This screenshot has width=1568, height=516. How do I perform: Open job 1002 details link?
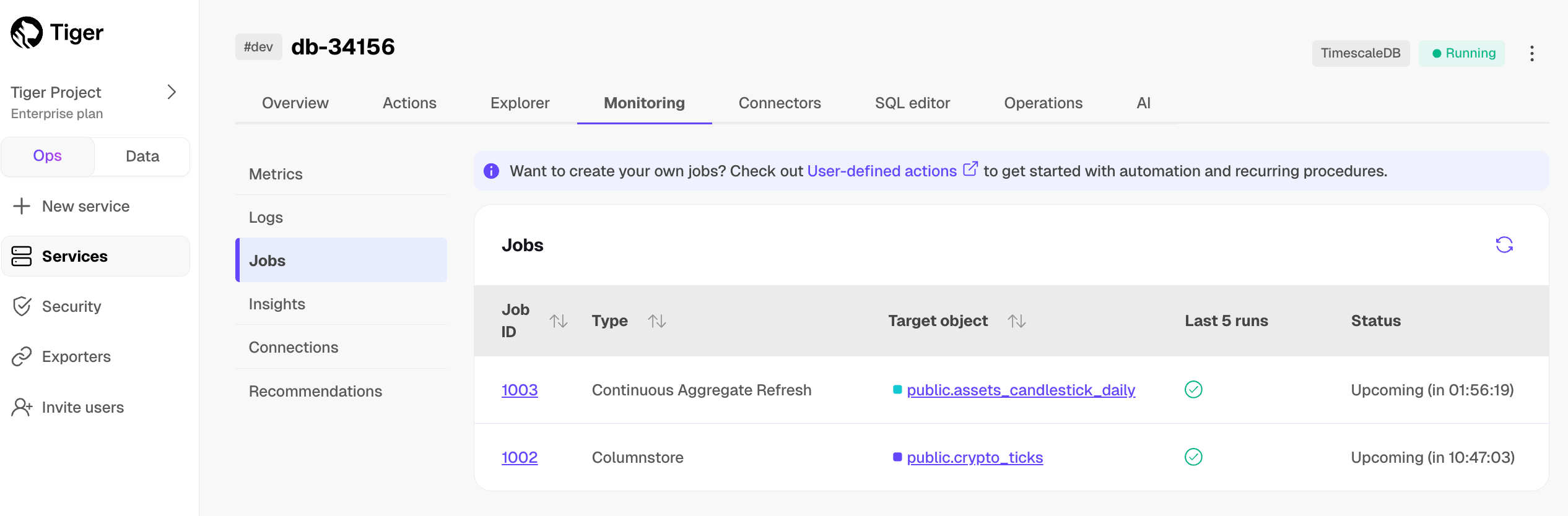(519, 457)
